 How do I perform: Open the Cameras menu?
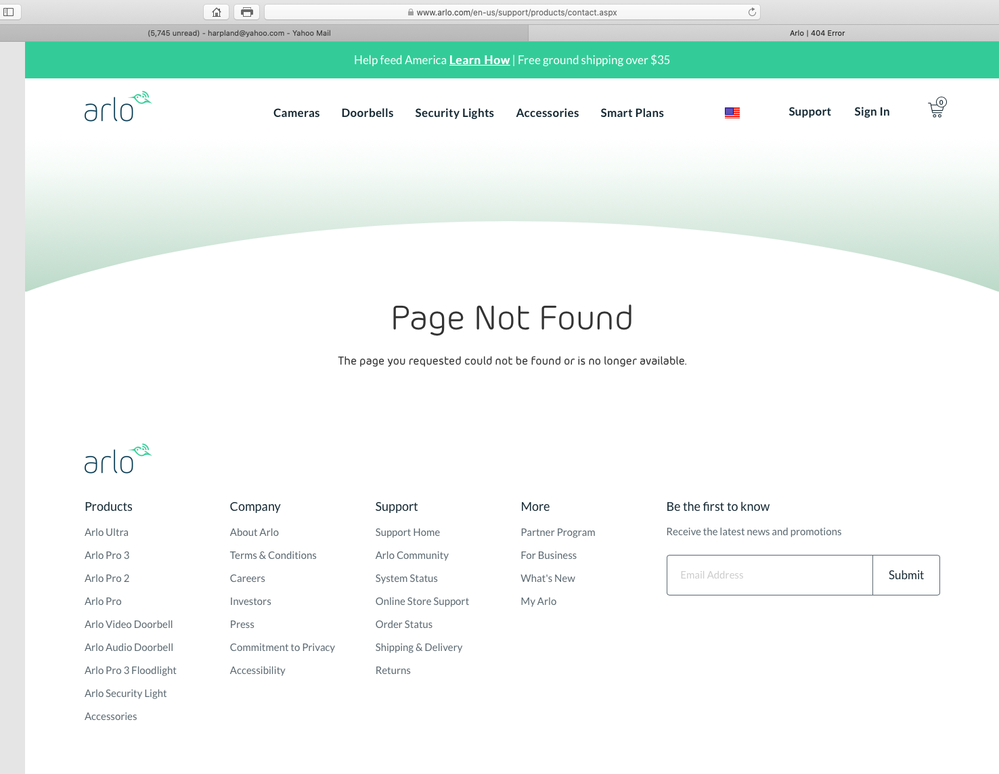point(296,113)
